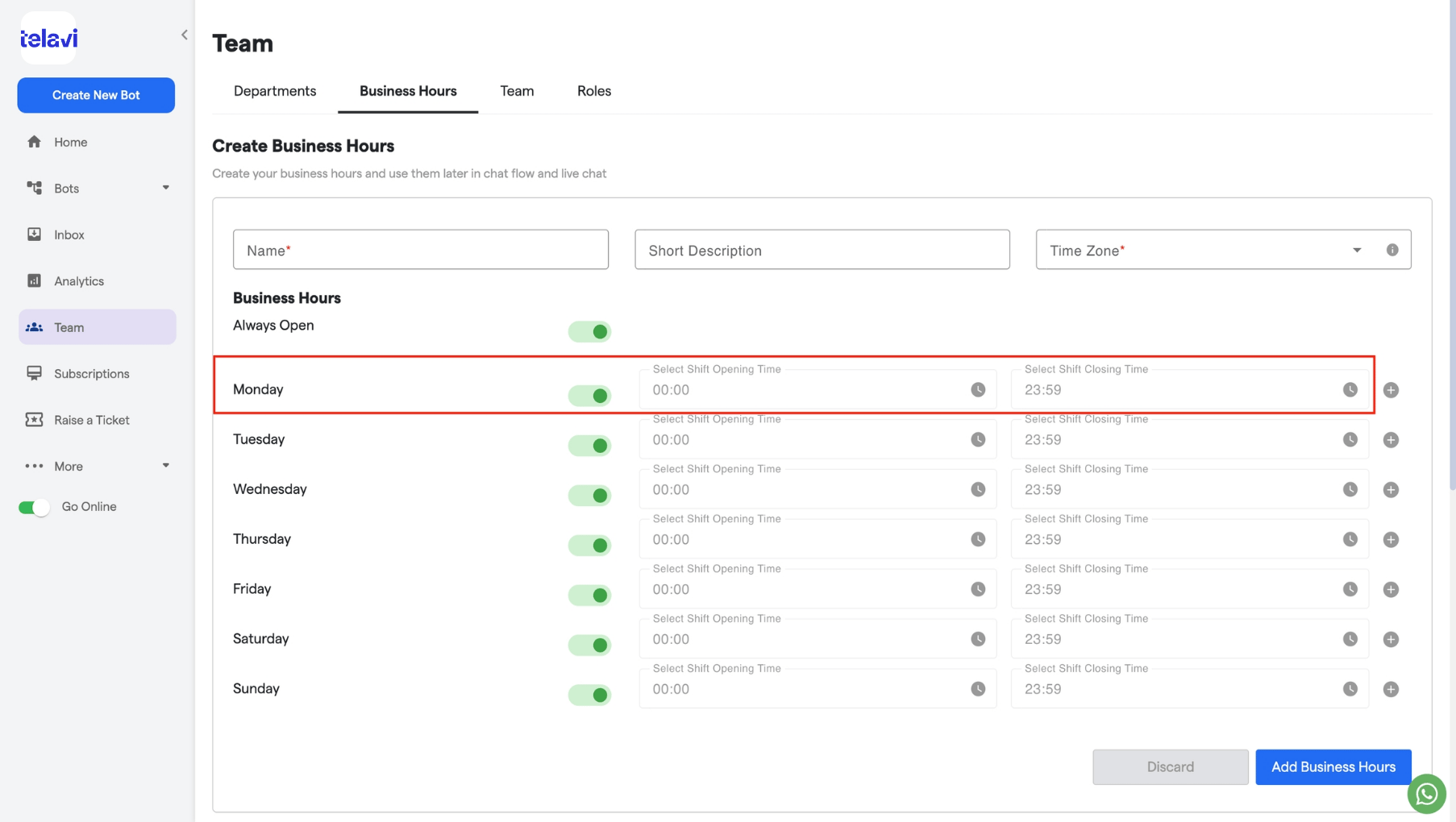Switch to the Roles tab

click(594, 91)
